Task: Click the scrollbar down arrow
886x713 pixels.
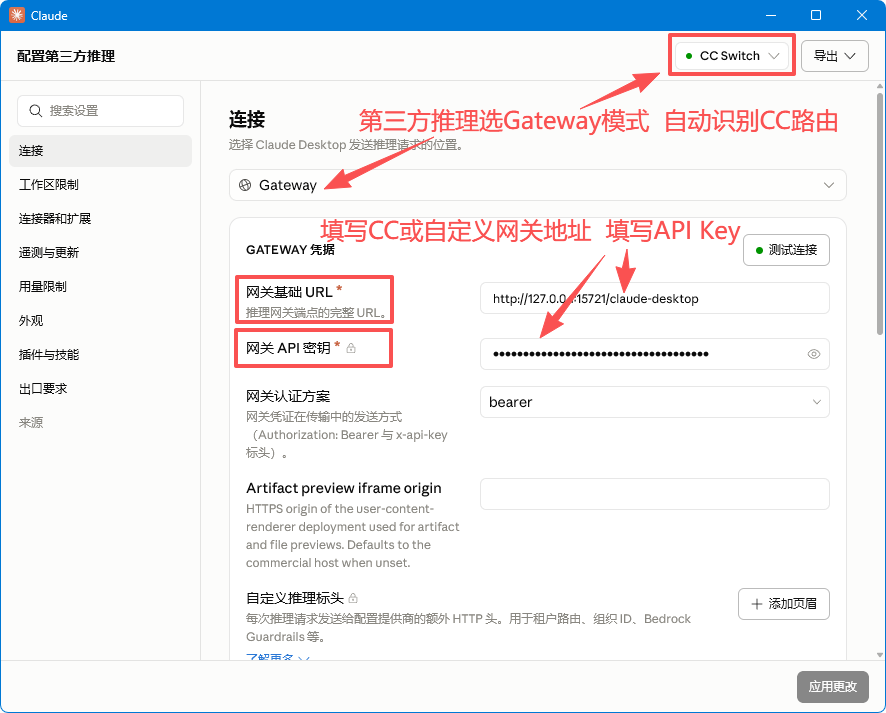Action: [x=880, y=655]
